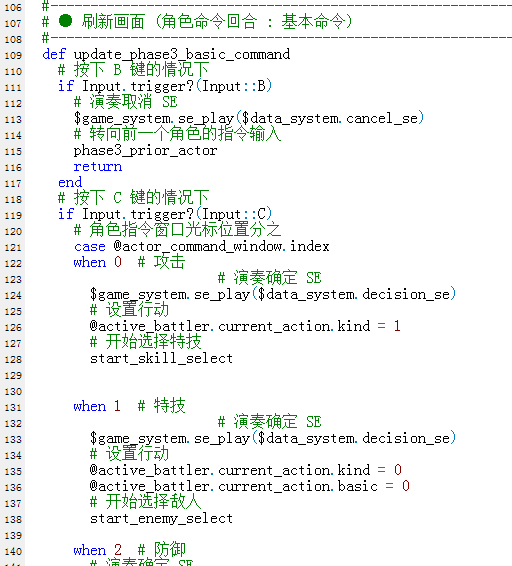This screenshot has width=512, height=566.
Task: Click the 'end' keyword on line 117
Action: pos(70,182)
